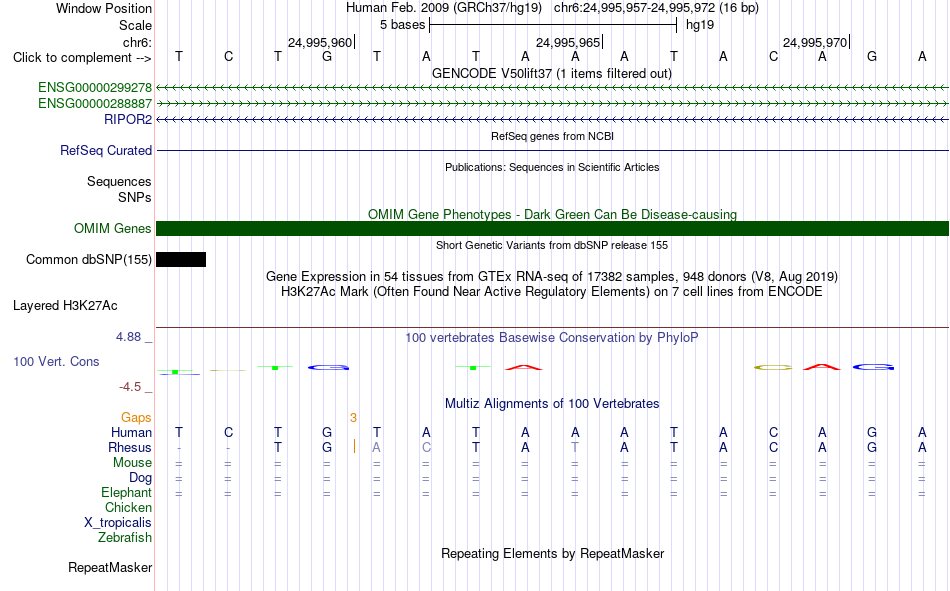
Task: Click the yellow C in PhyloP conservation logo
Action: point(772,367)
